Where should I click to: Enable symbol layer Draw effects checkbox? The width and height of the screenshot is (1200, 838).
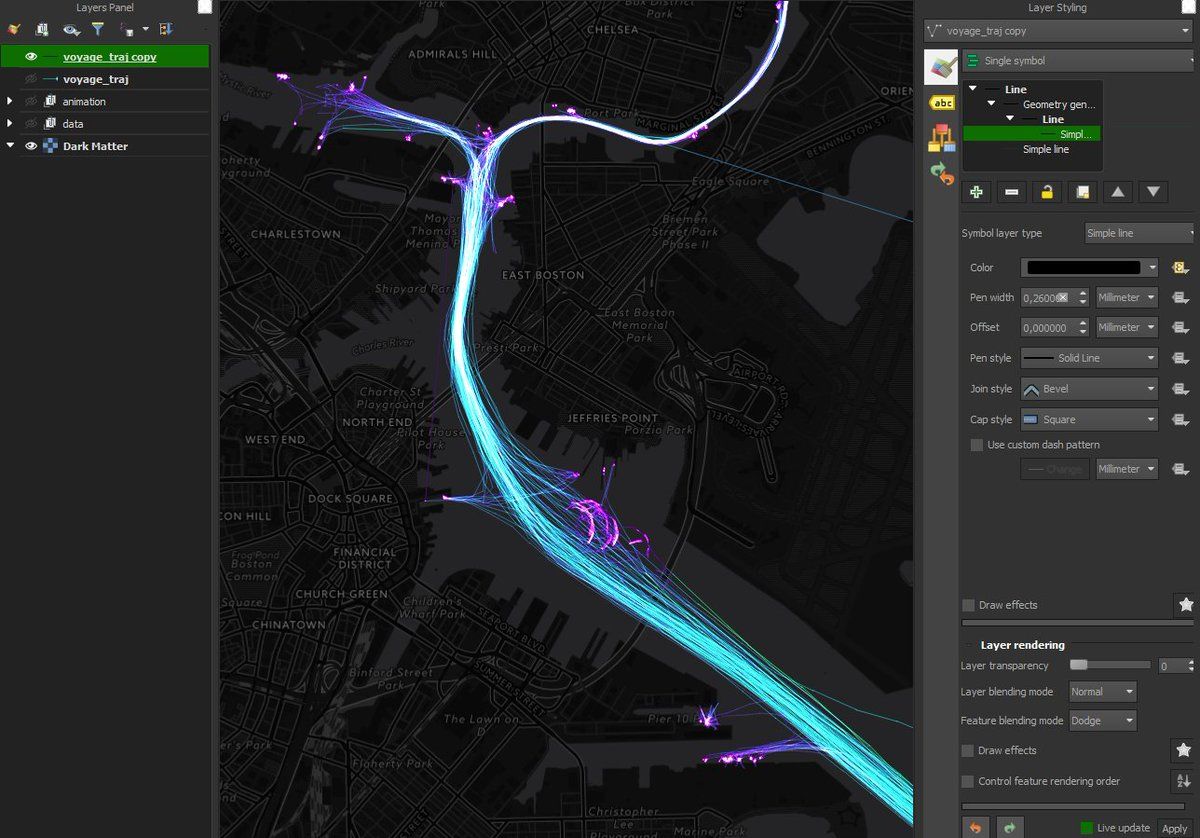968,605
